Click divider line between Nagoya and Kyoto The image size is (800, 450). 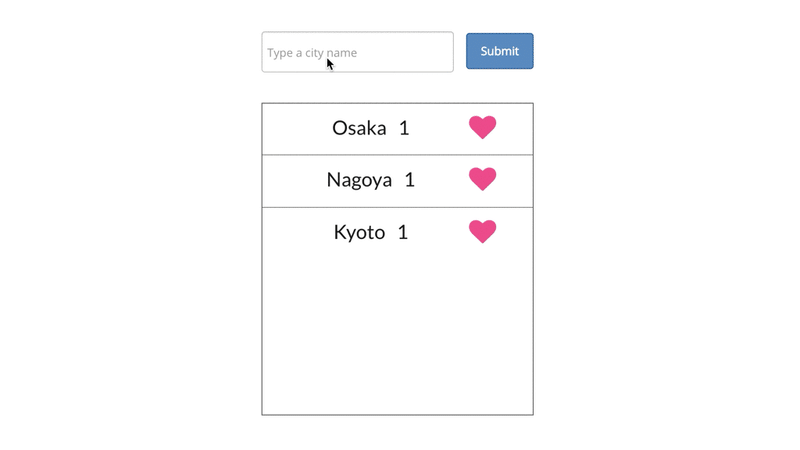pyautogui.click(x=397, y=207)
